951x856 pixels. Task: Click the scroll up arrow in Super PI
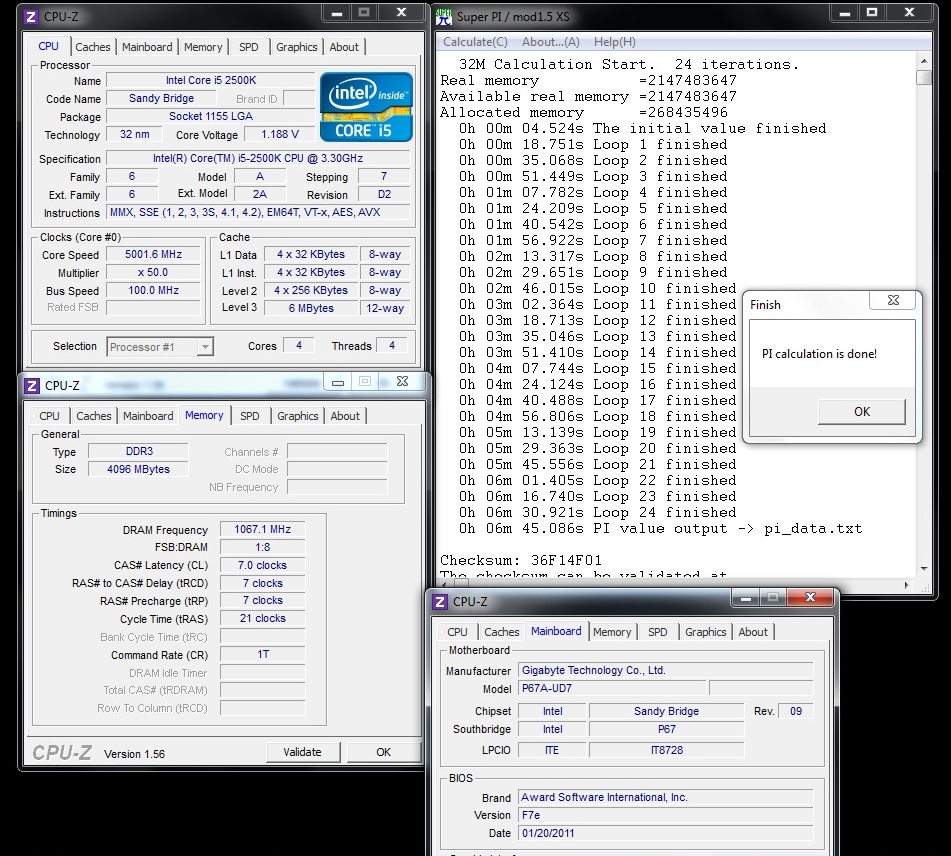924,61
